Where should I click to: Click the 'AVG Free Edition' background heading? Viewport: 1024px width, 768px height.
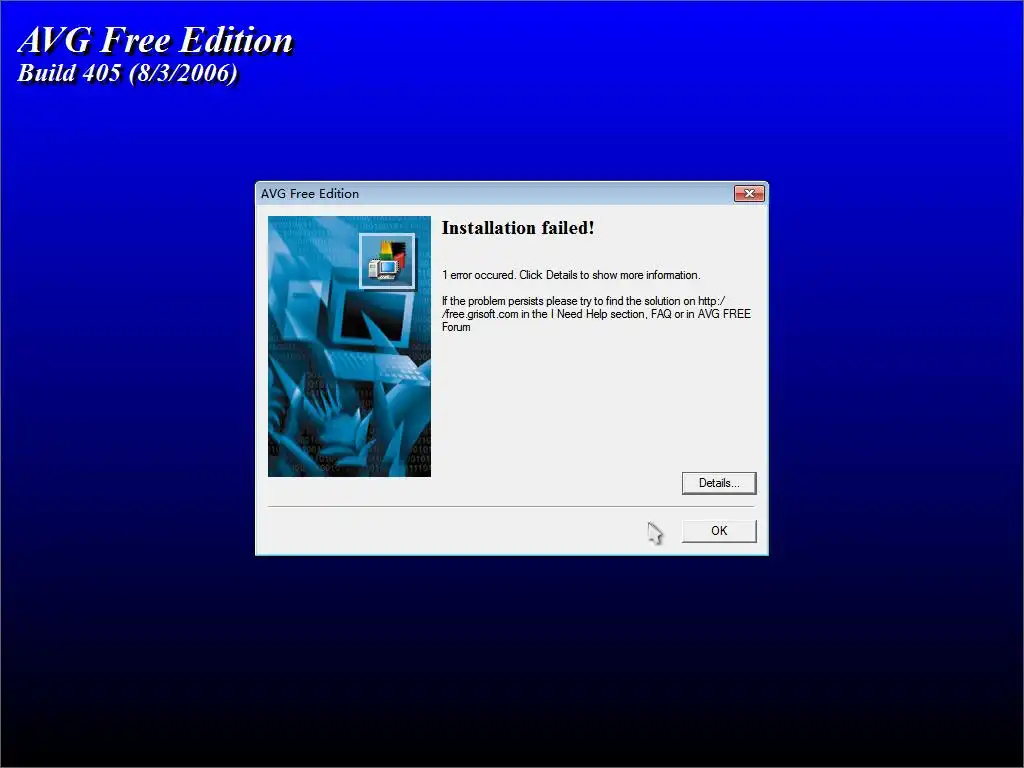tap(155, 40)
